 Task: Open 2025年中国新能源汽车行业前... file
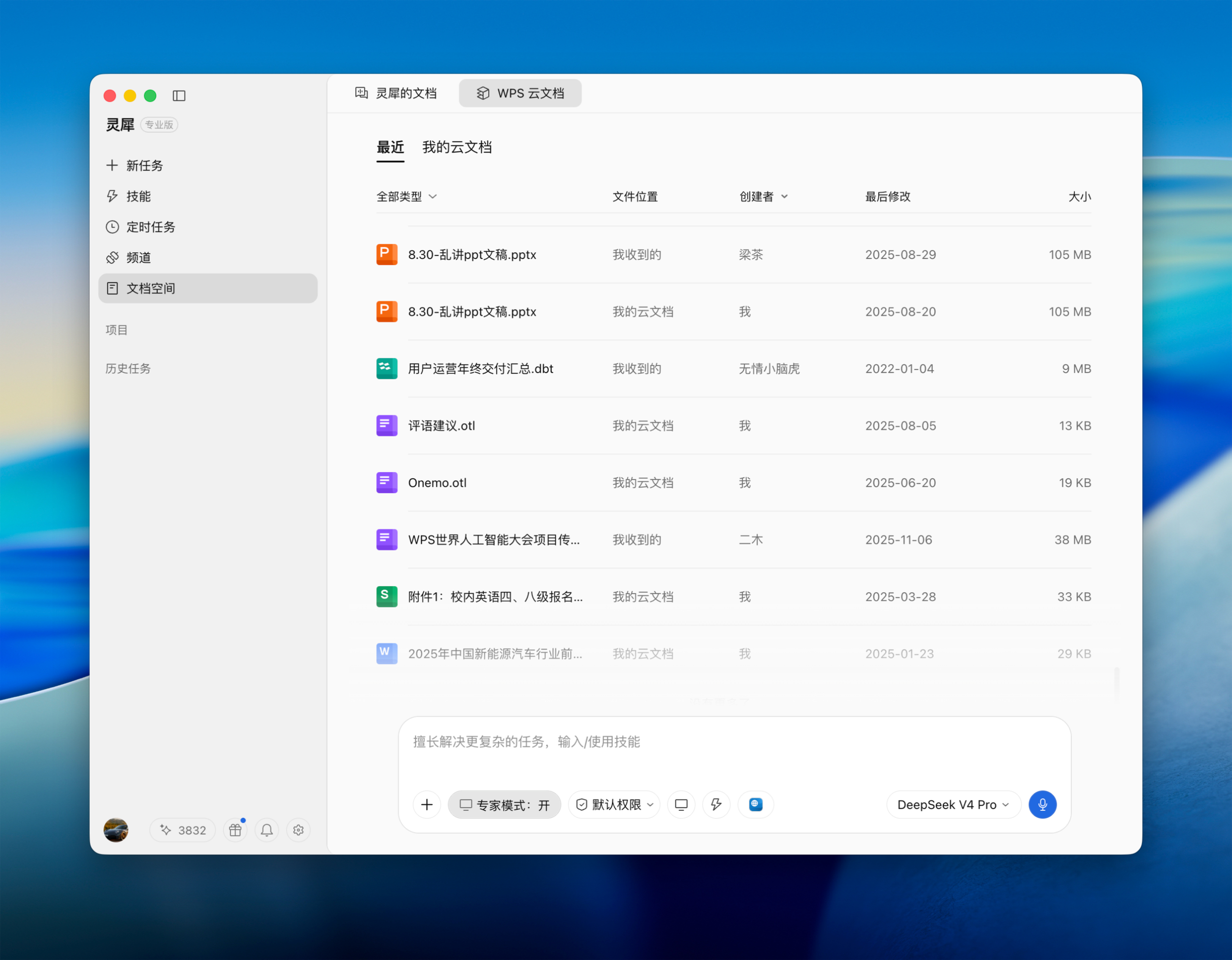(x=495, y=653)
